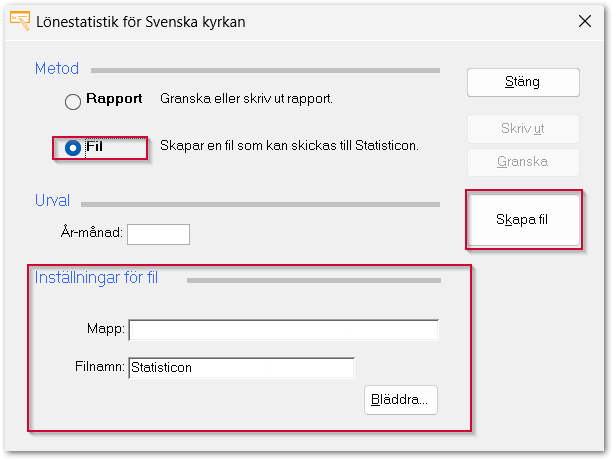
Task: Select the Rapport radio button
Action: pos(72,101)
